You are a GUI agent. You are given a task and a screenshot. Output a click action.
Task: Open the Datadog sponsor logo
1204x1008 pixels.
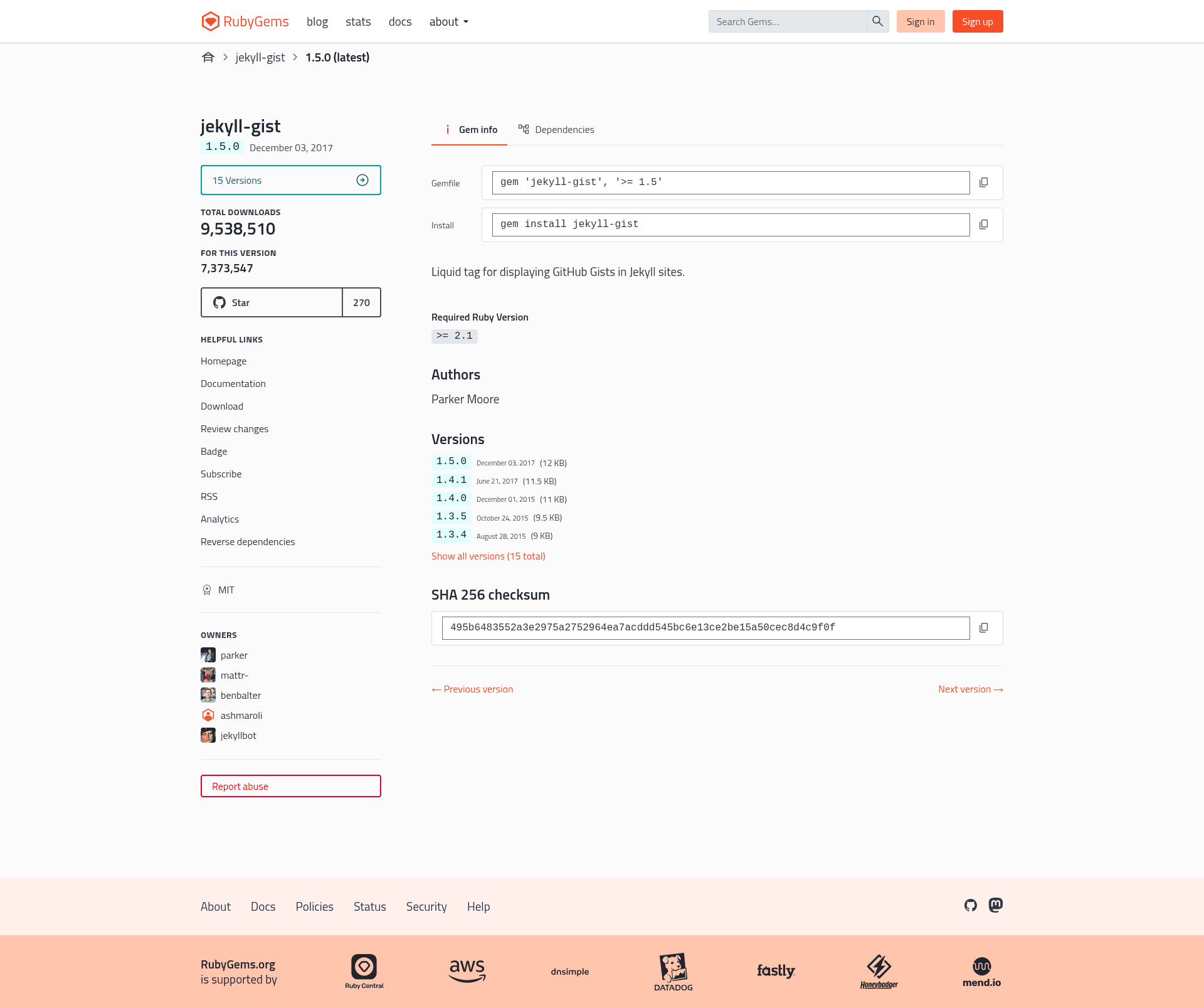point(673,972)
